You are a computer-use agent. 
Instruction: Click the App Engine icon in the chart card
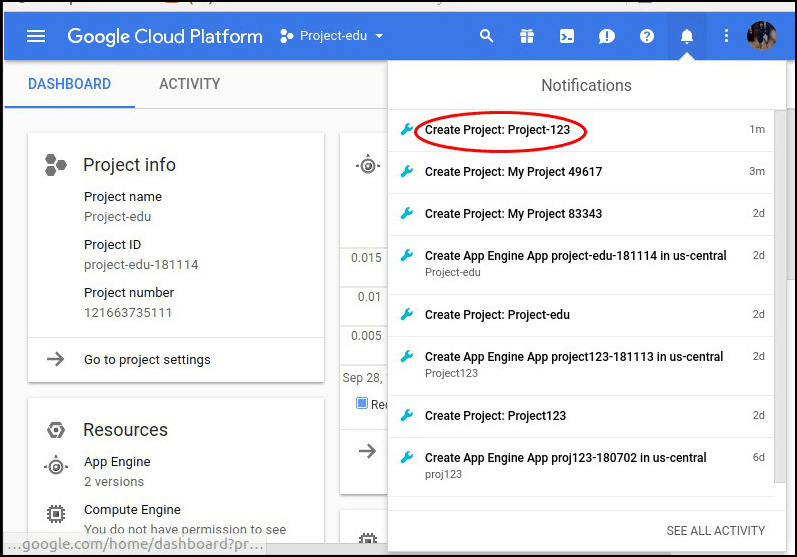[x=368, y=165]
